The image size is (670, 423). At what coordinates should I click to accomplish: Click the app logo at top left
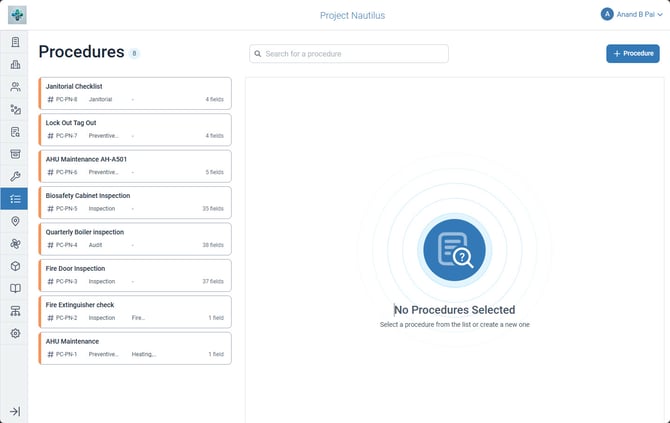[17, 15]
